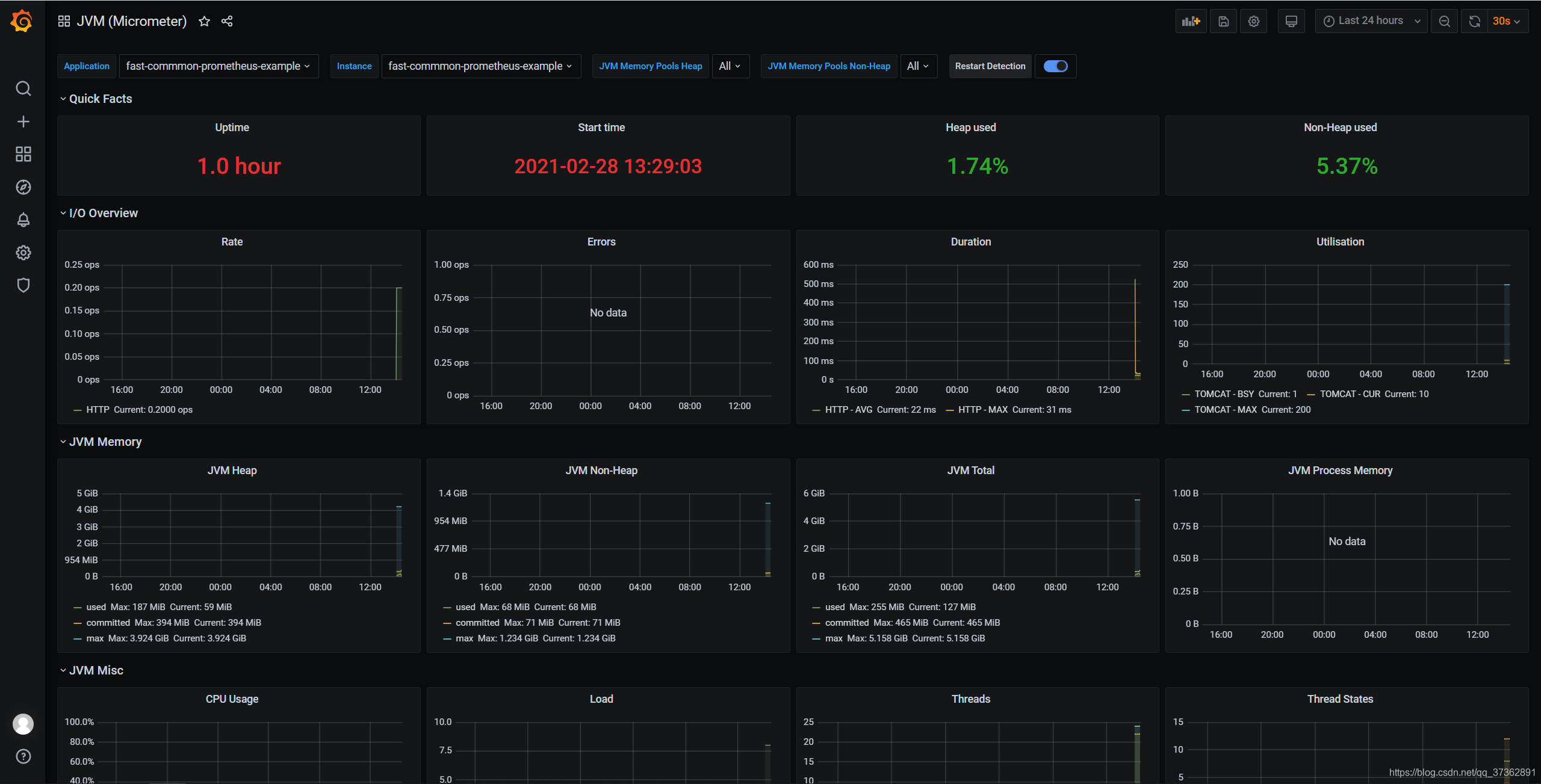This screenshot has width=1541, height=784.
Task: Open the Grafana home logo
Action: (22, 21)
